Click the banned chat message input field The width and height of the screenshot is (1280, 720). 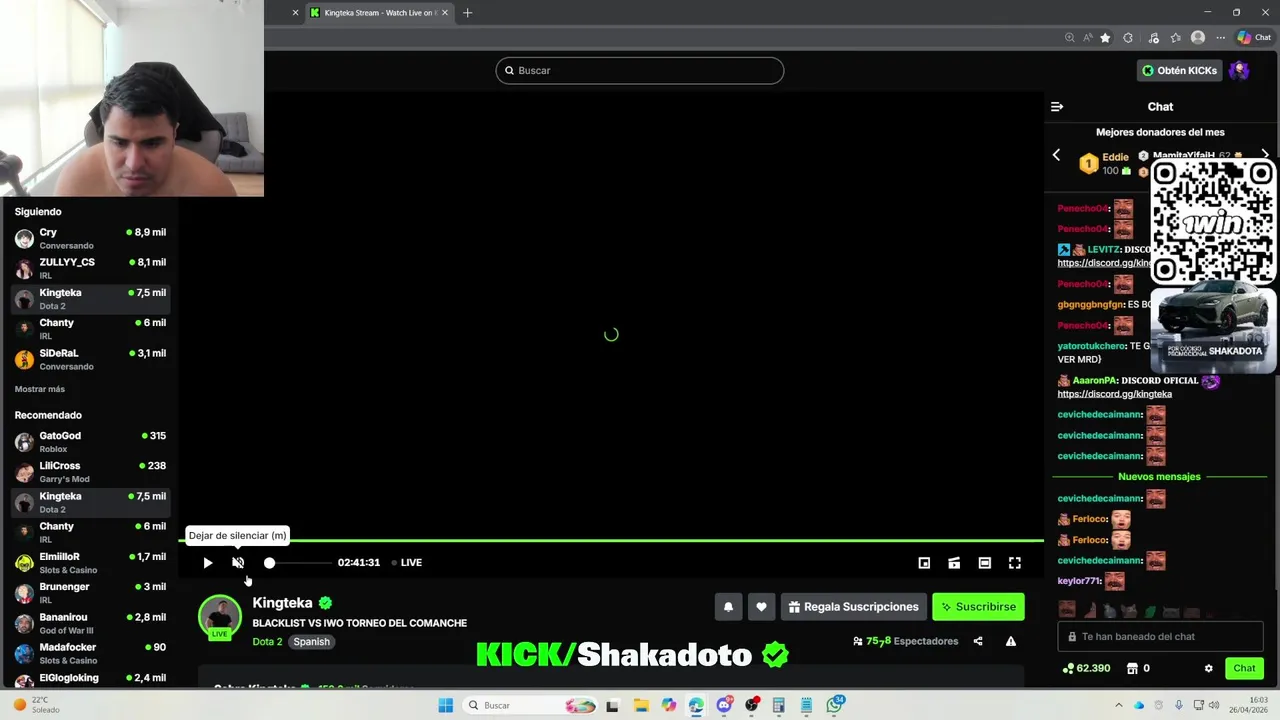tap(1160, 636)
